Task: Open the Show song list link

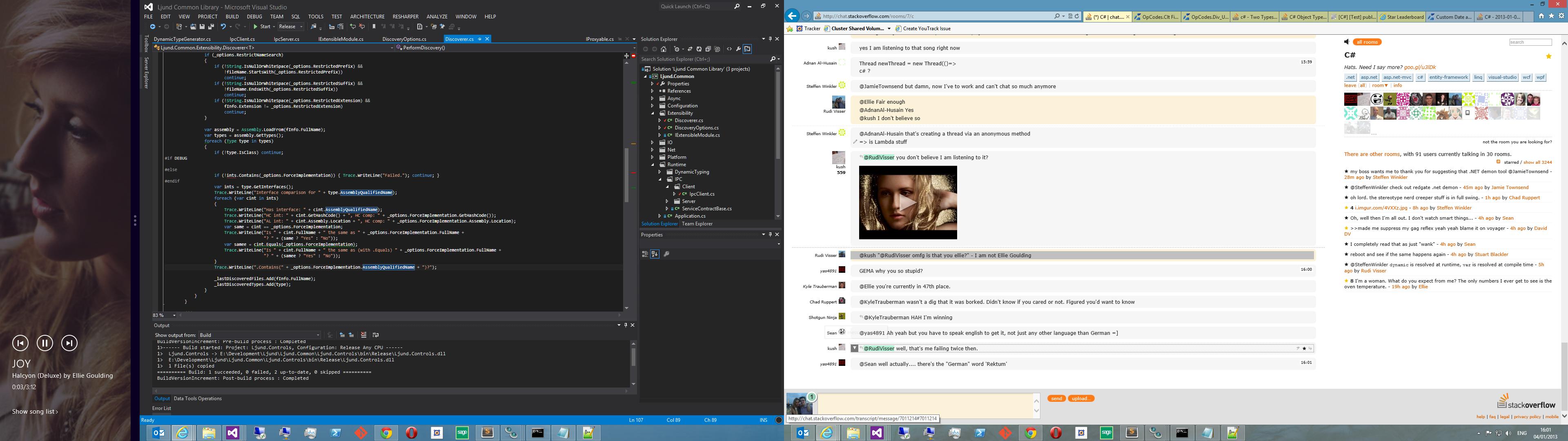Action: pyautogui.click(x=35, y=412)
